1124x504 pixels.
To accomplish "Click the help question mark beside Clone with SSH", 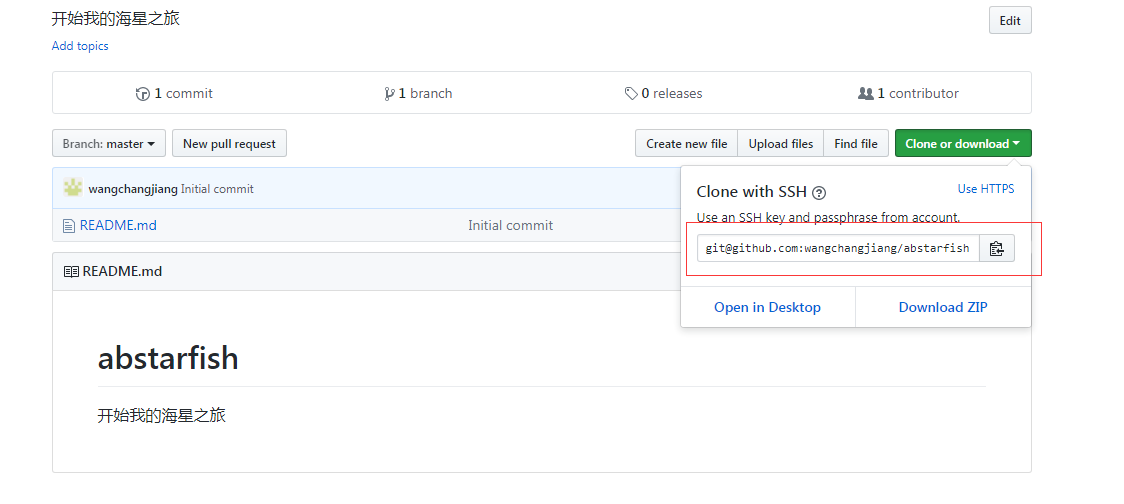I will 819,192.
